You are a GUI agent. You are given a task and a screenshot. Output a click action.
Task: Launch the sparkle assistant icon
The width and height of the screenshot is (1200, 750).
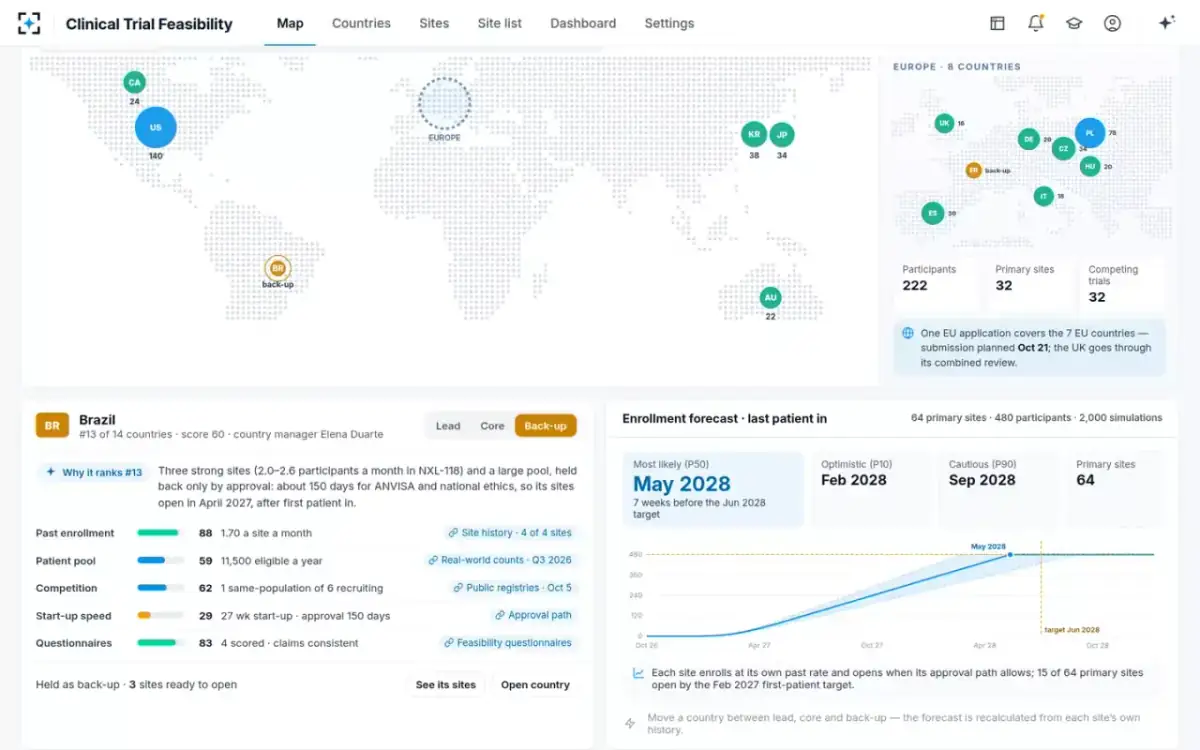pyautogui.click(x=1166, y=23)
